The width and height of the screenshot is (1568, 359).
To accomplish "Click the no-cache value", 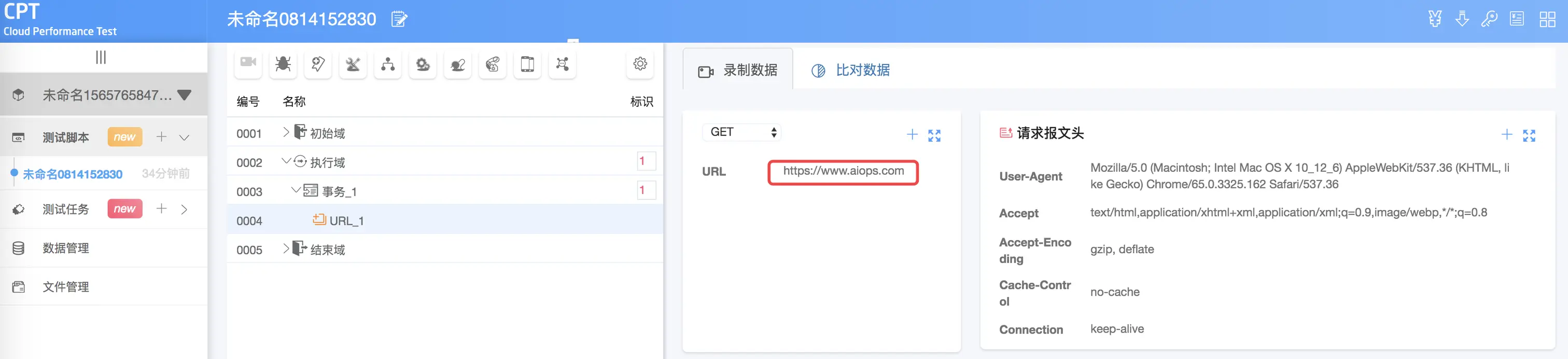I will click(x=1114, y=292).
